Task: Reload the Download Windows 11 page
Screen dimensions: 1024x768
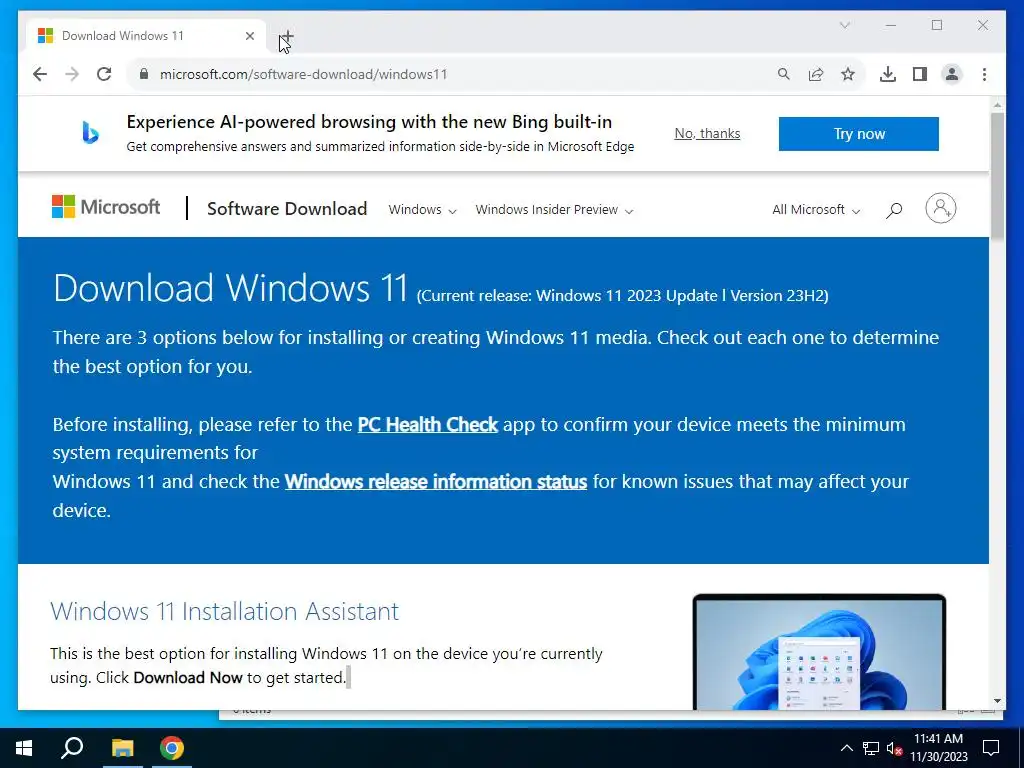Action: [x=104, y=74]
